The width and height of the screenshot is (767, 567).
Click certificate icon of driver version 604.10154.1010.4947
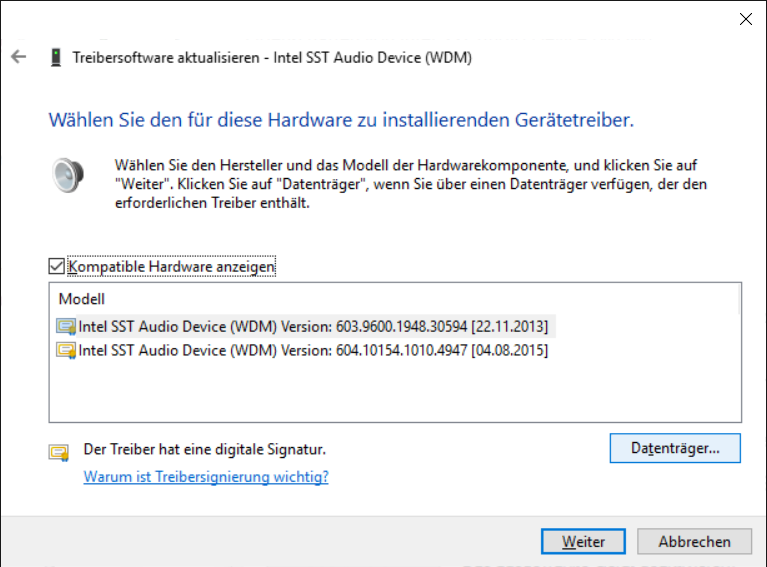click(x=66, y=350)
